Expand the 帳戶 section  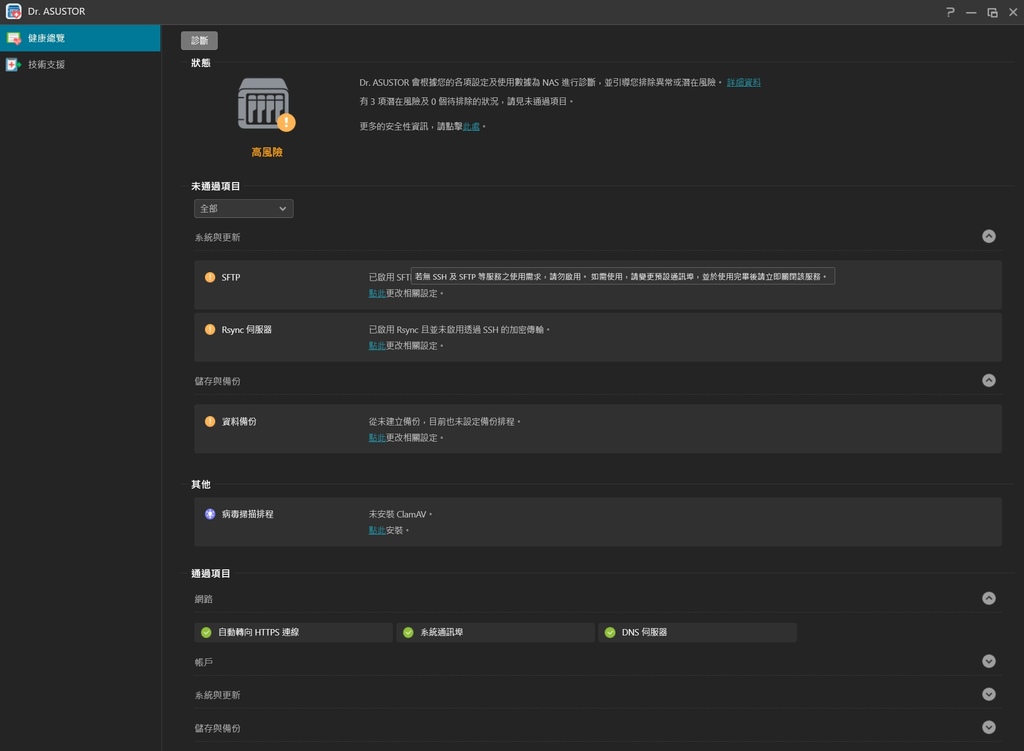(x=989, y=662)
